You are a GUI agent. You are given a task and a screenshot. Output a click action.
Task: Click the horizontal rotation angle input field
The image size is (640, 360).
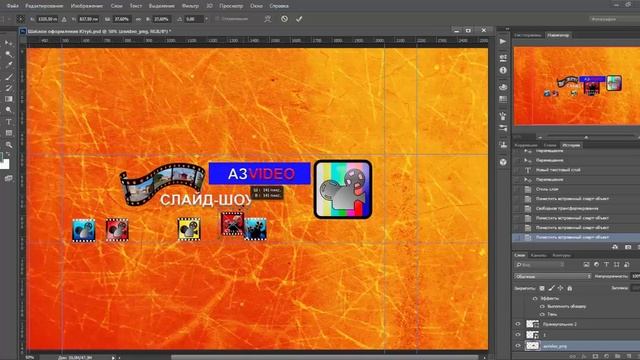193,19
